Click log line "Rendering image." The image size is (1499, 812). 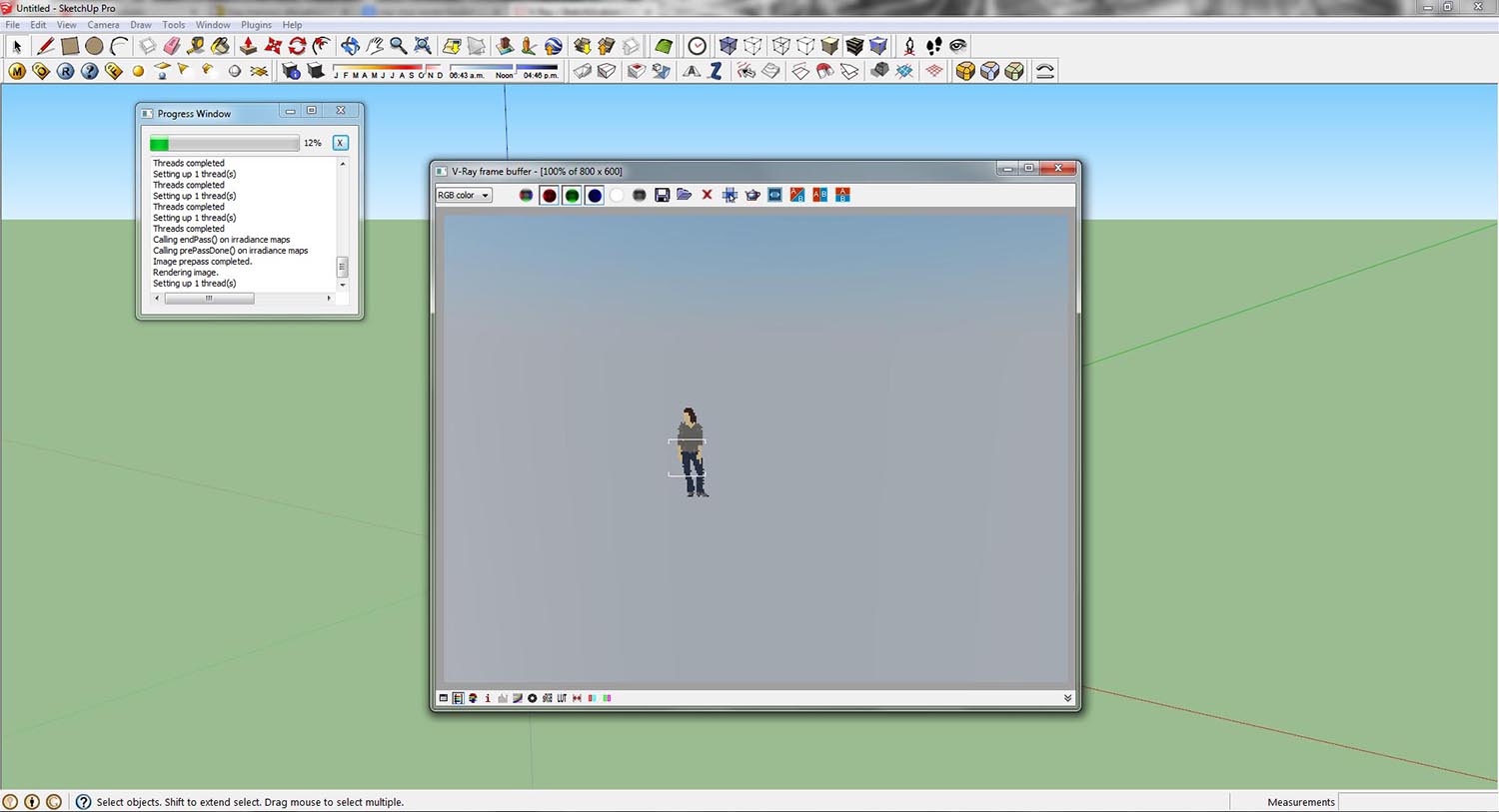(x=185, y=273)
